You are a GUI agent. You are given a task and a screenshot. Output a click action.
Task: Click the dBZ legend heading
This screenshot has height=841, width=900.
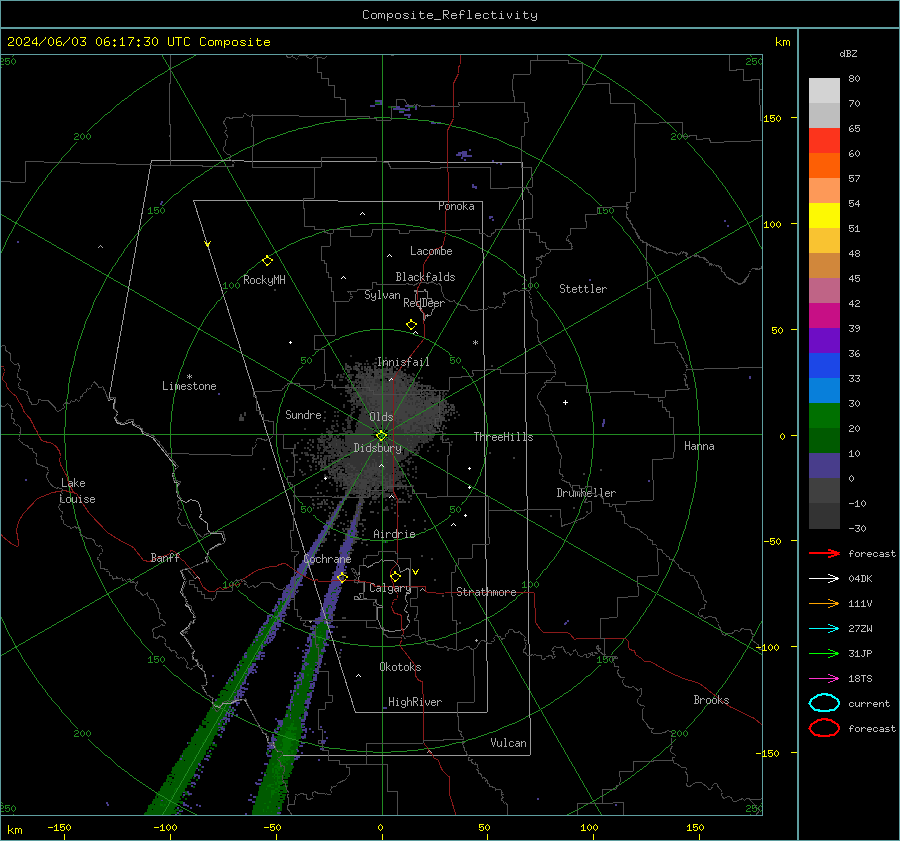(x=848, y=53)
